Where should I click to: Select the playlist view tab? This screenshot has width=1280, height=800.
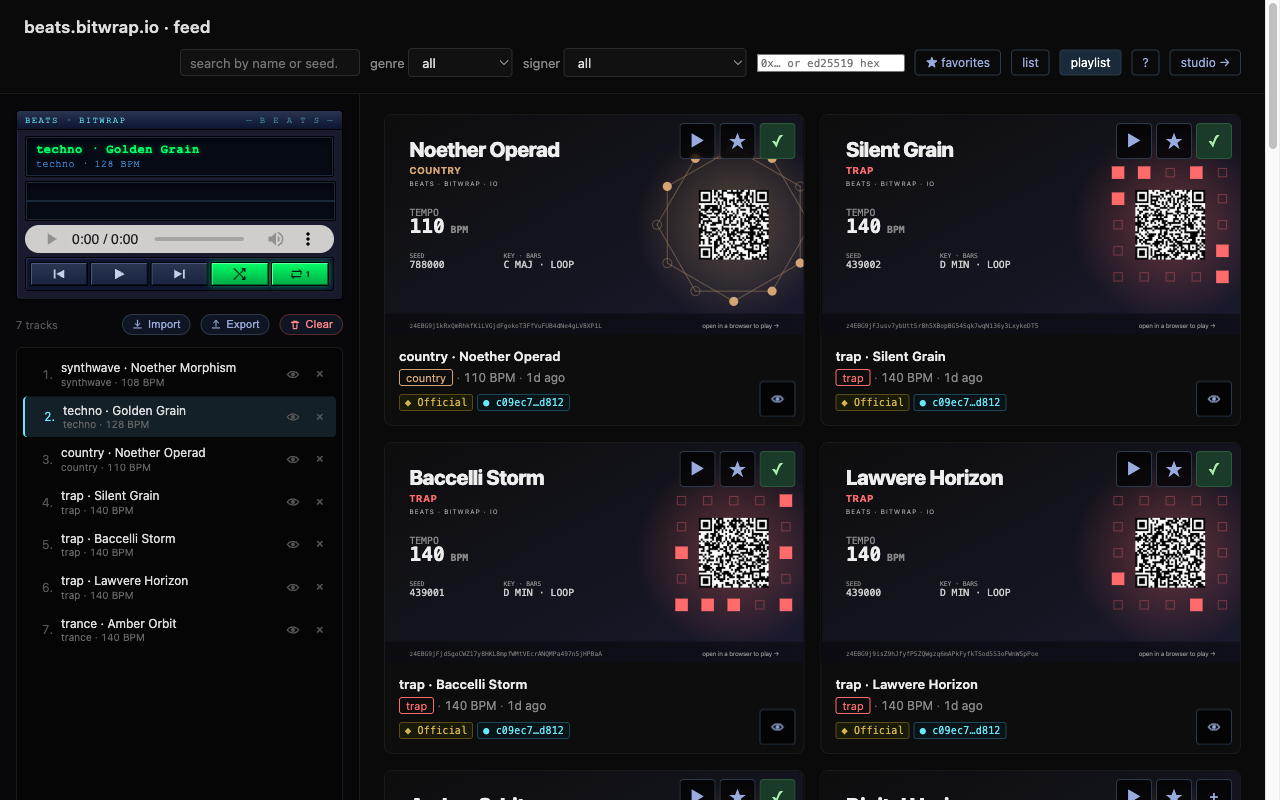click(x=1090, y=62)
